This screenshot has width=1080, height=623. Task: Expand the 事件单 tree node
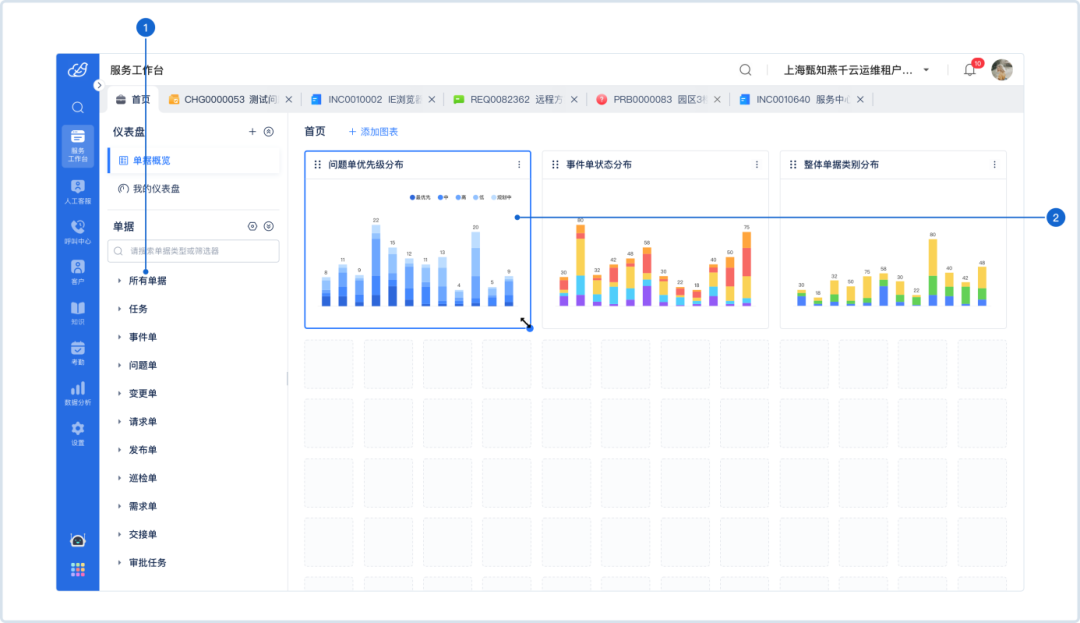pyautogui.click(x=119, y=337)
